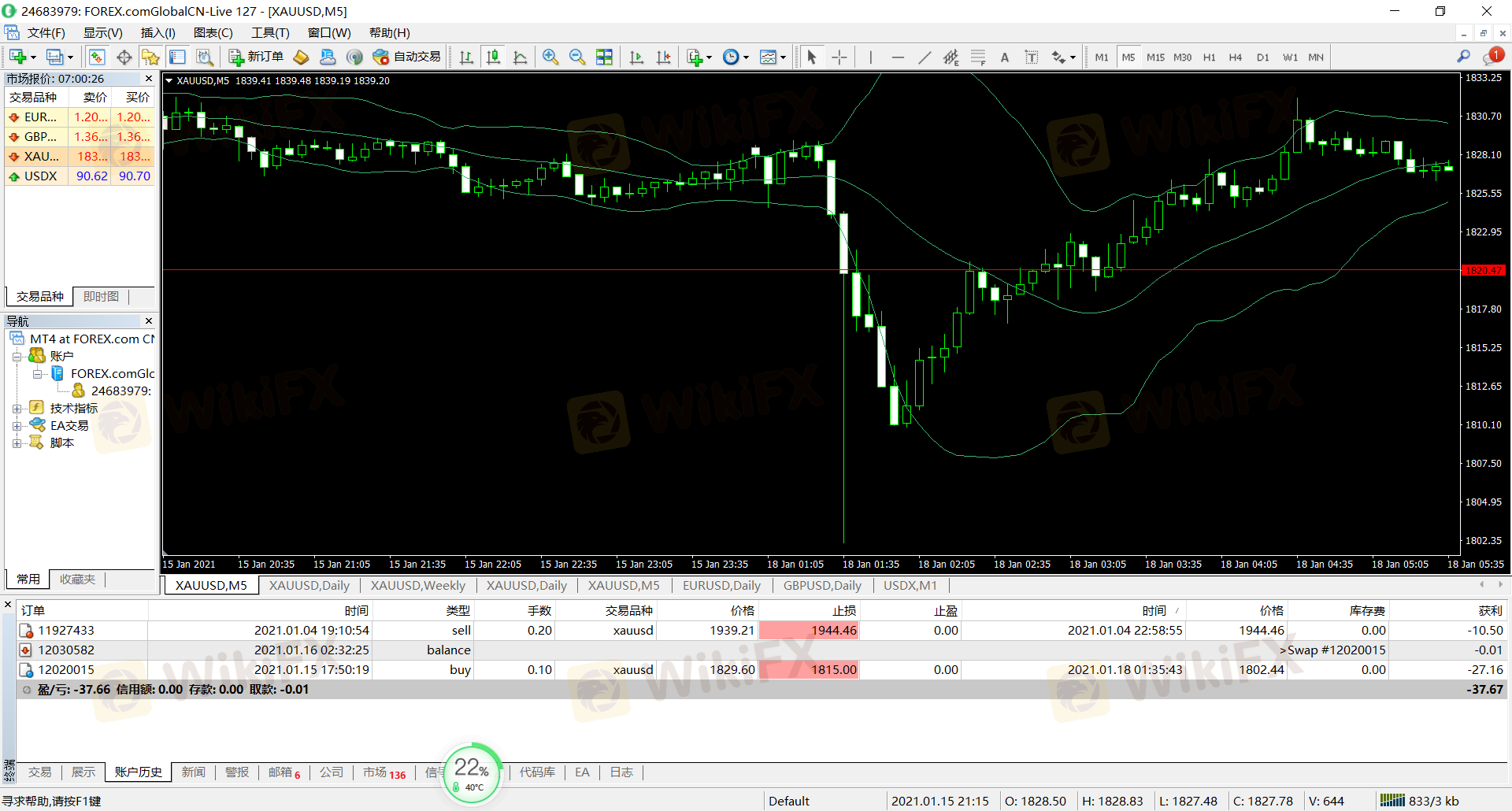Screen dimensions: 1512x811
Task: Open 插入(I) menu
Action: [x=157, y=32]
